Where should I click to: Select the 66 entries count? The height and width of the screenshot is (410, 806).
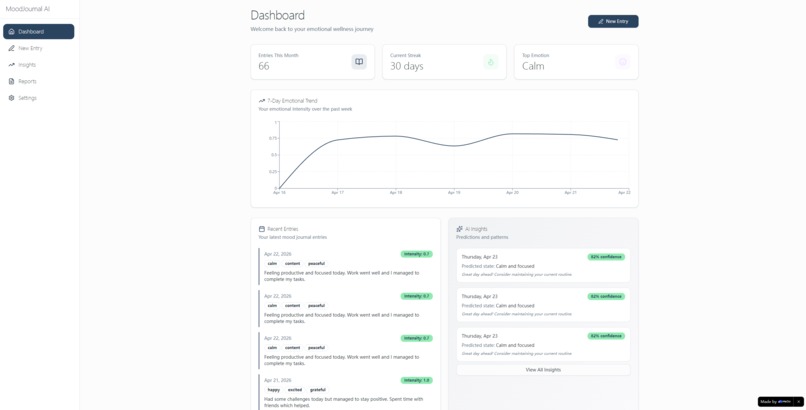[264, 66]
